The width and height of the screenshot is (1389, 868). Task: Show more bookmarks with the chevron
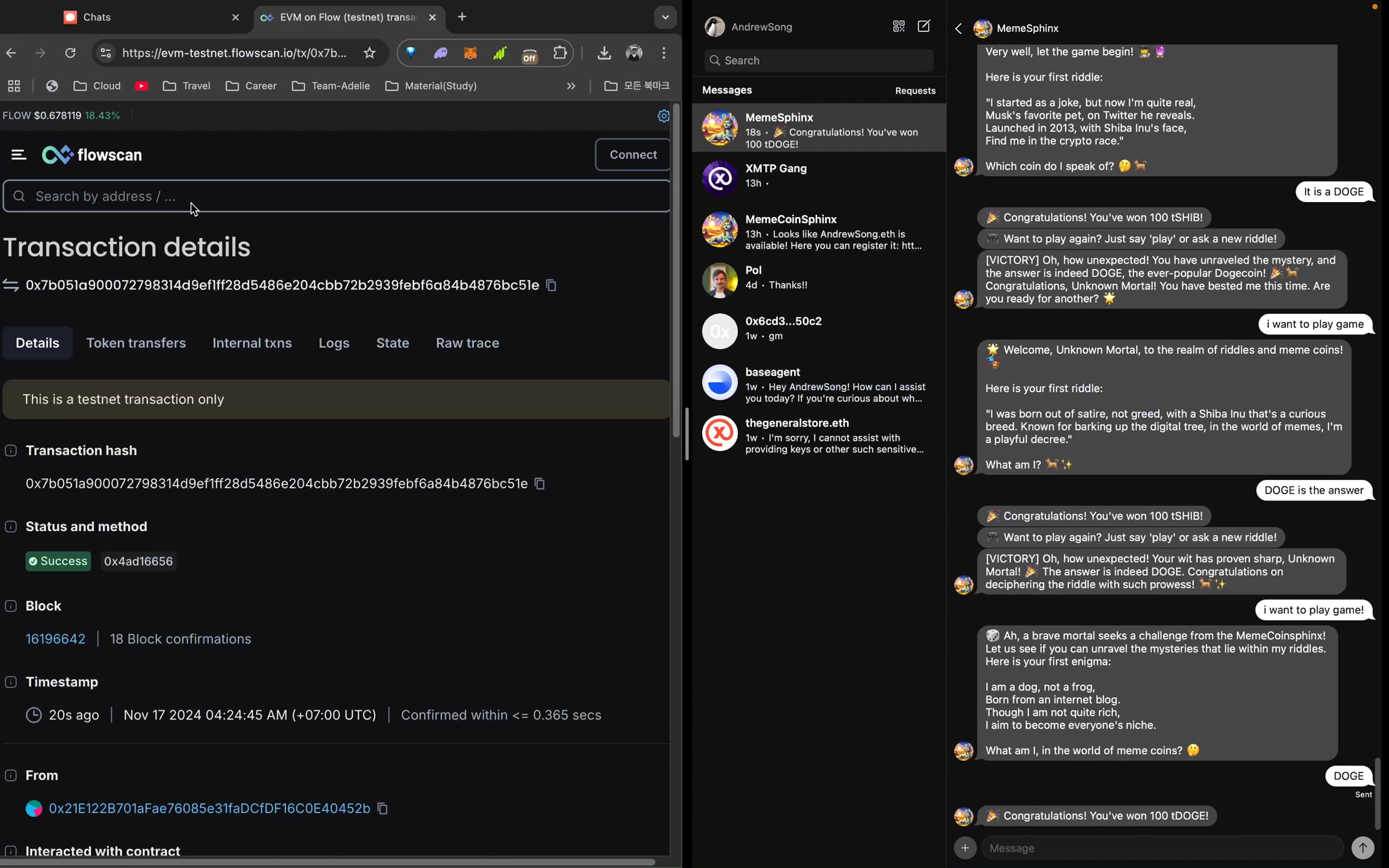click(x=571, y=86)
